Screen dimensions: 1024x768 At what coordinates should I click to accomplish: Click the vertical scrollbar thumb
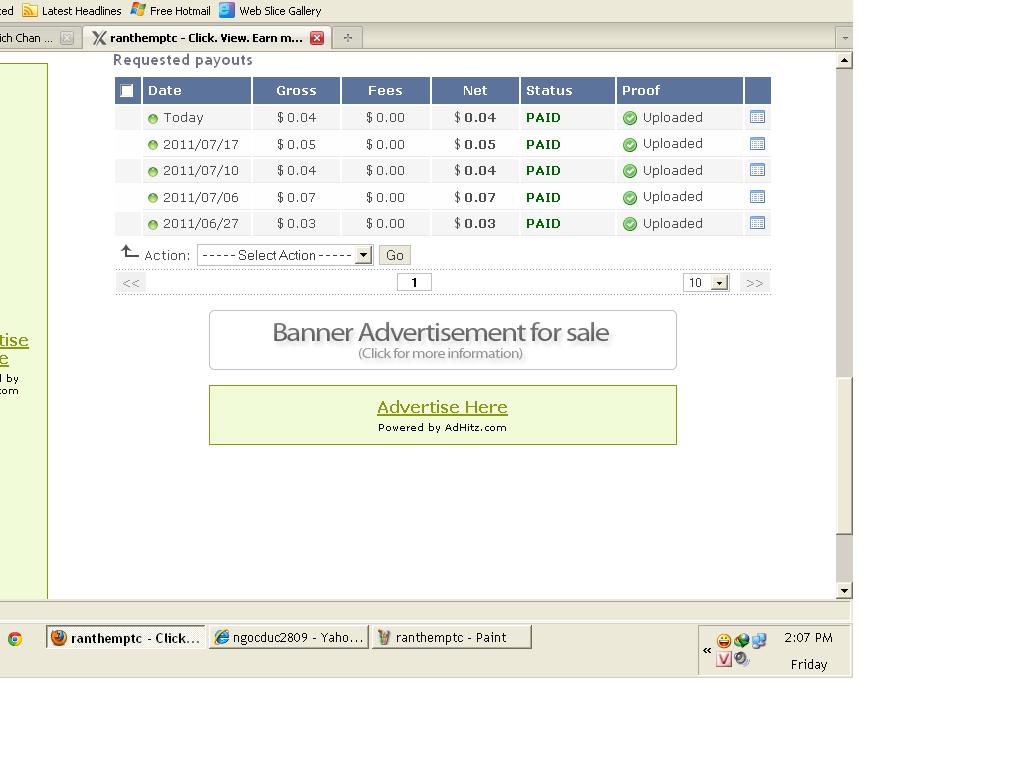[x=844, y=456]
